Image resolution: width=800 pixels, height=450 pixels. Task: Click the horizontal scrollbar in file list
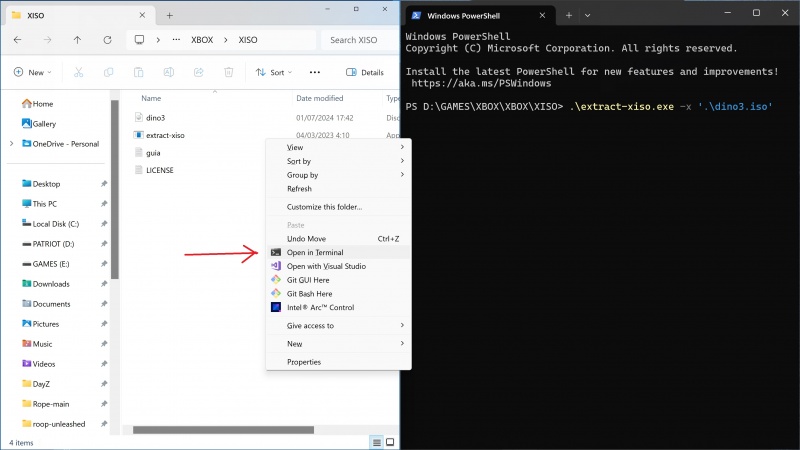tap(223, 430)
